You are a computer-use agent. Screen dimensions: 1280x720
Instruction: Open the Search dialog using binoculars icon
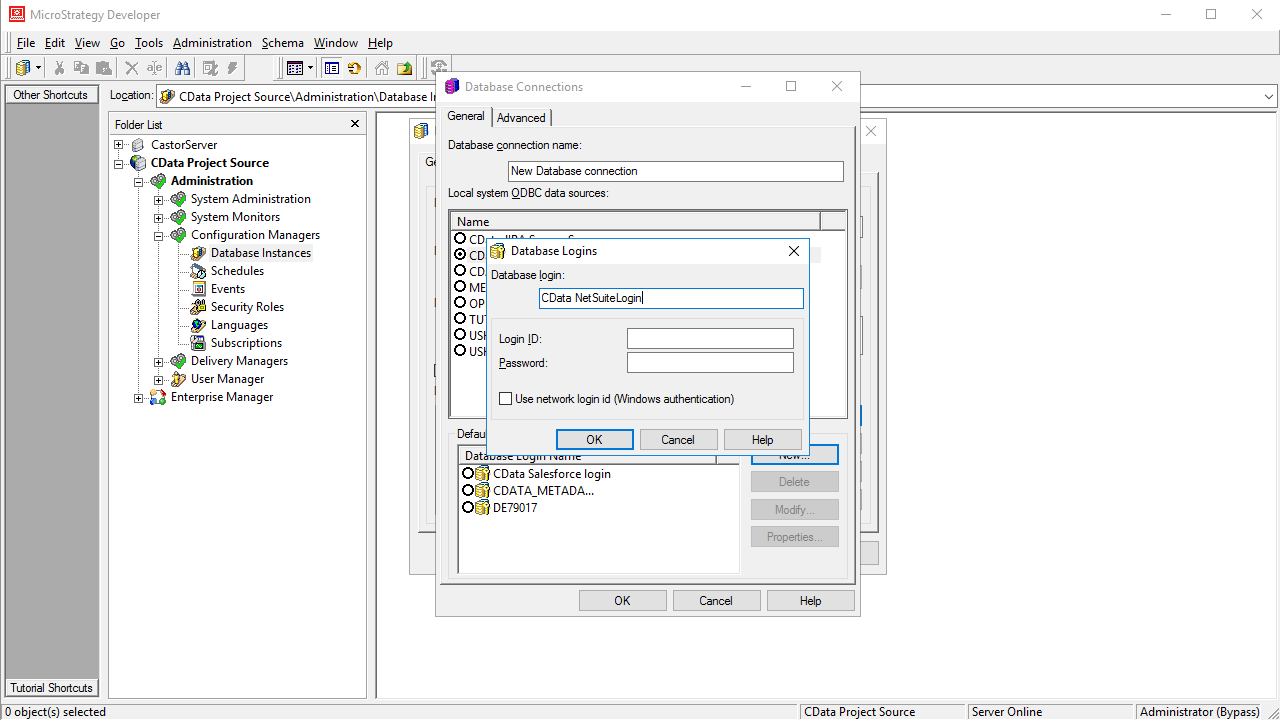[x=183, y=67]
